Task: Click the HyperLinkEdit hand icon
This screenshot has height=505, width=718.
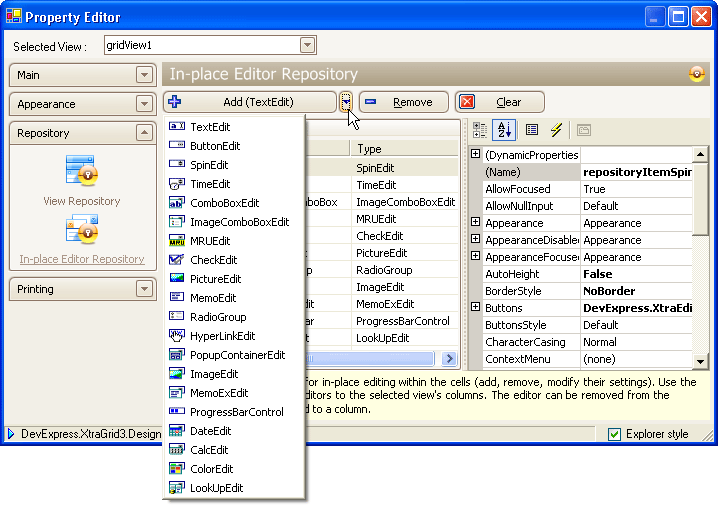Action: [177, 336]
